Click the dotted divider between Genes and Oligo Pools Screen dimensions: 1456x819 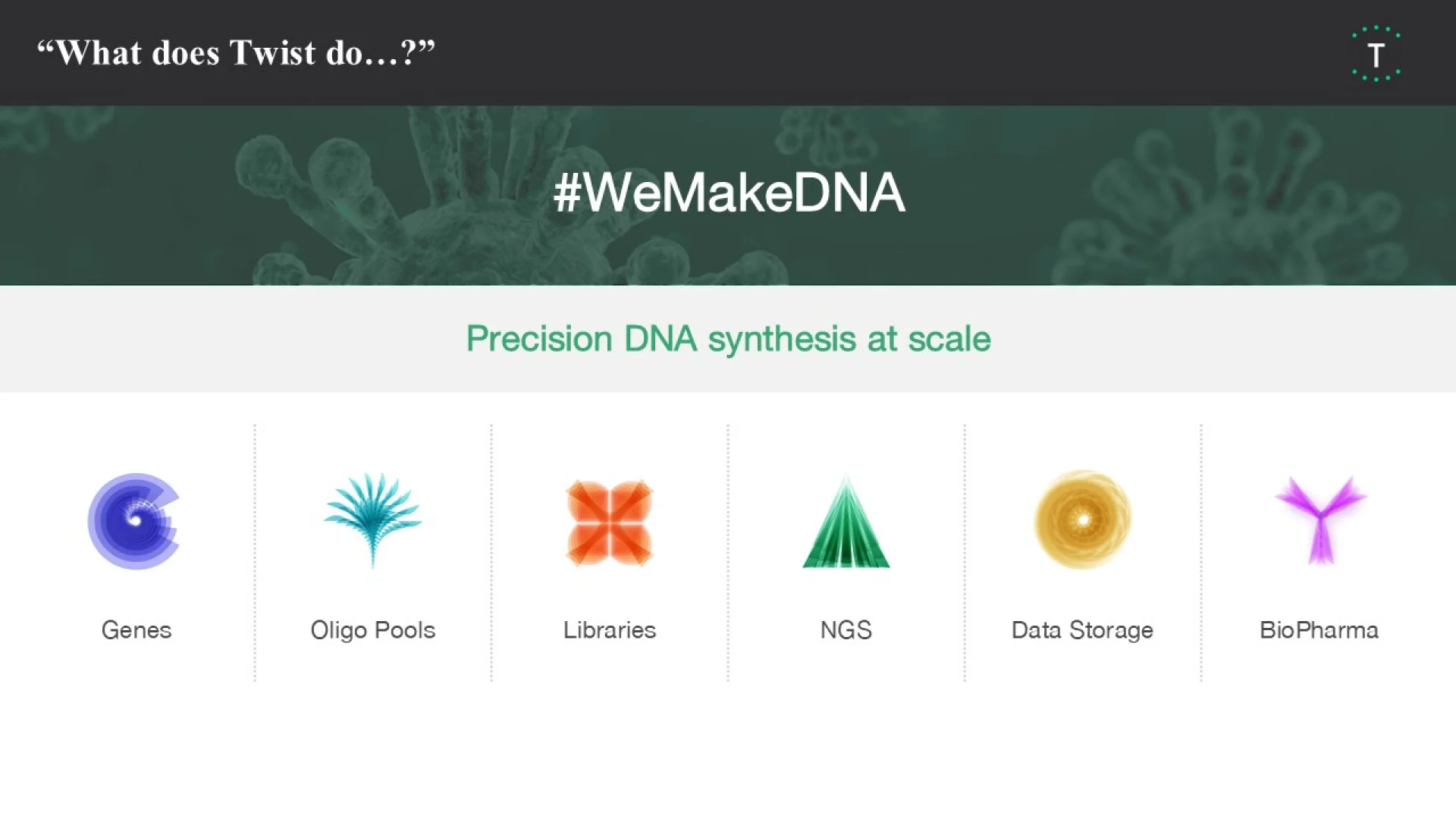255,553
